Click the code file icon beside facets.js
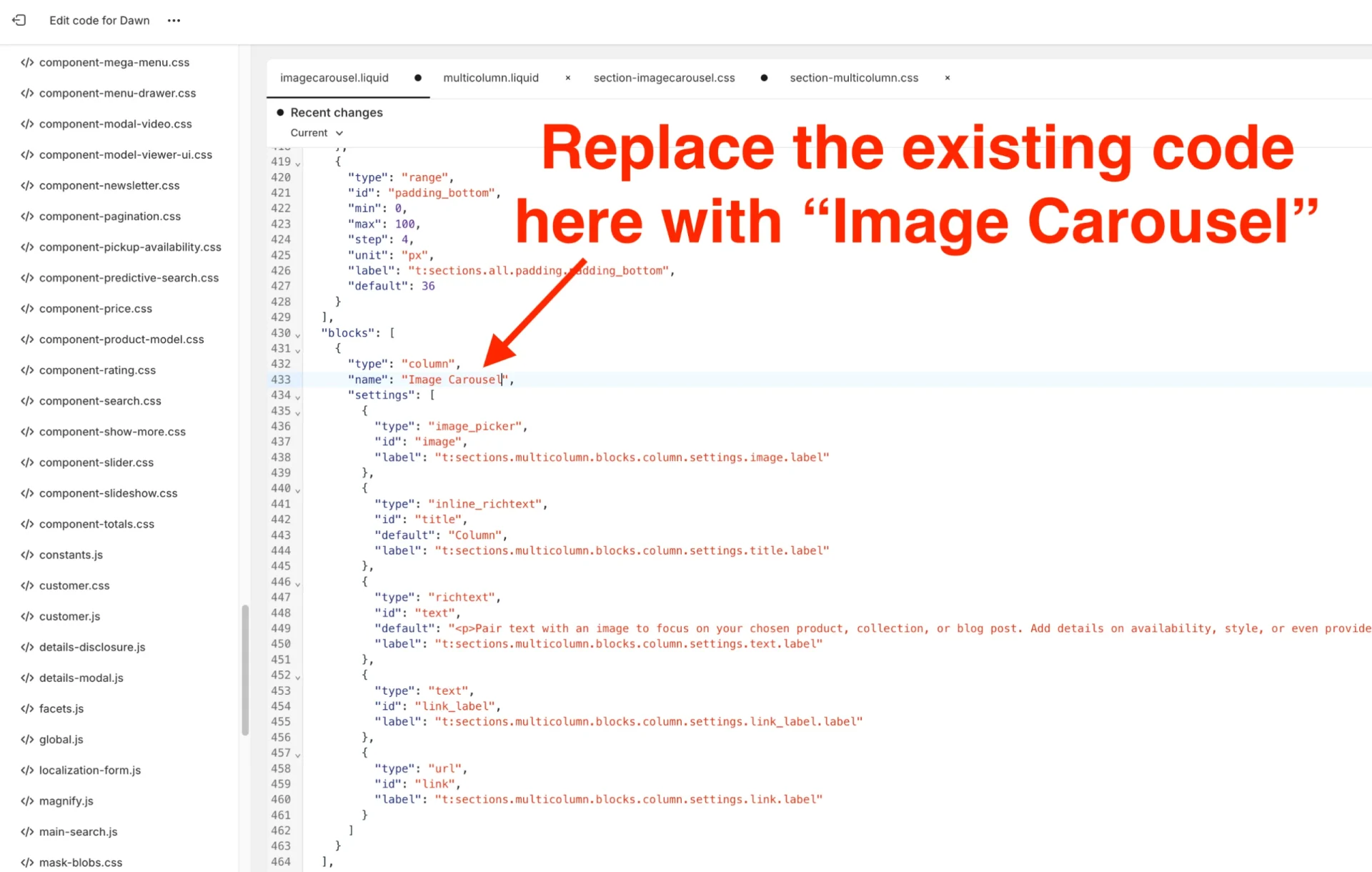1372x872 pixels. point(27,708)
